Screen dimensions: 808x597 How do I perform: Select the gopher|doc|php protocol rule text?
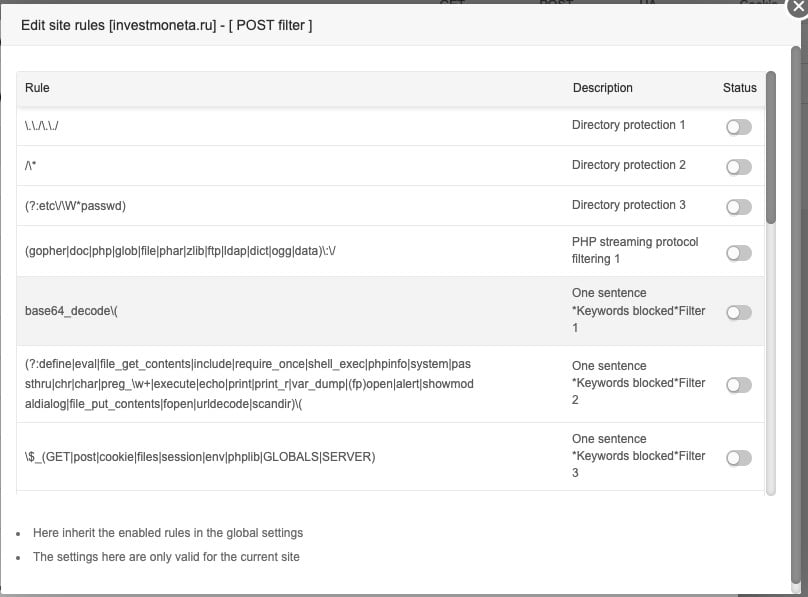pyautogui.click(x=180, y=252)
